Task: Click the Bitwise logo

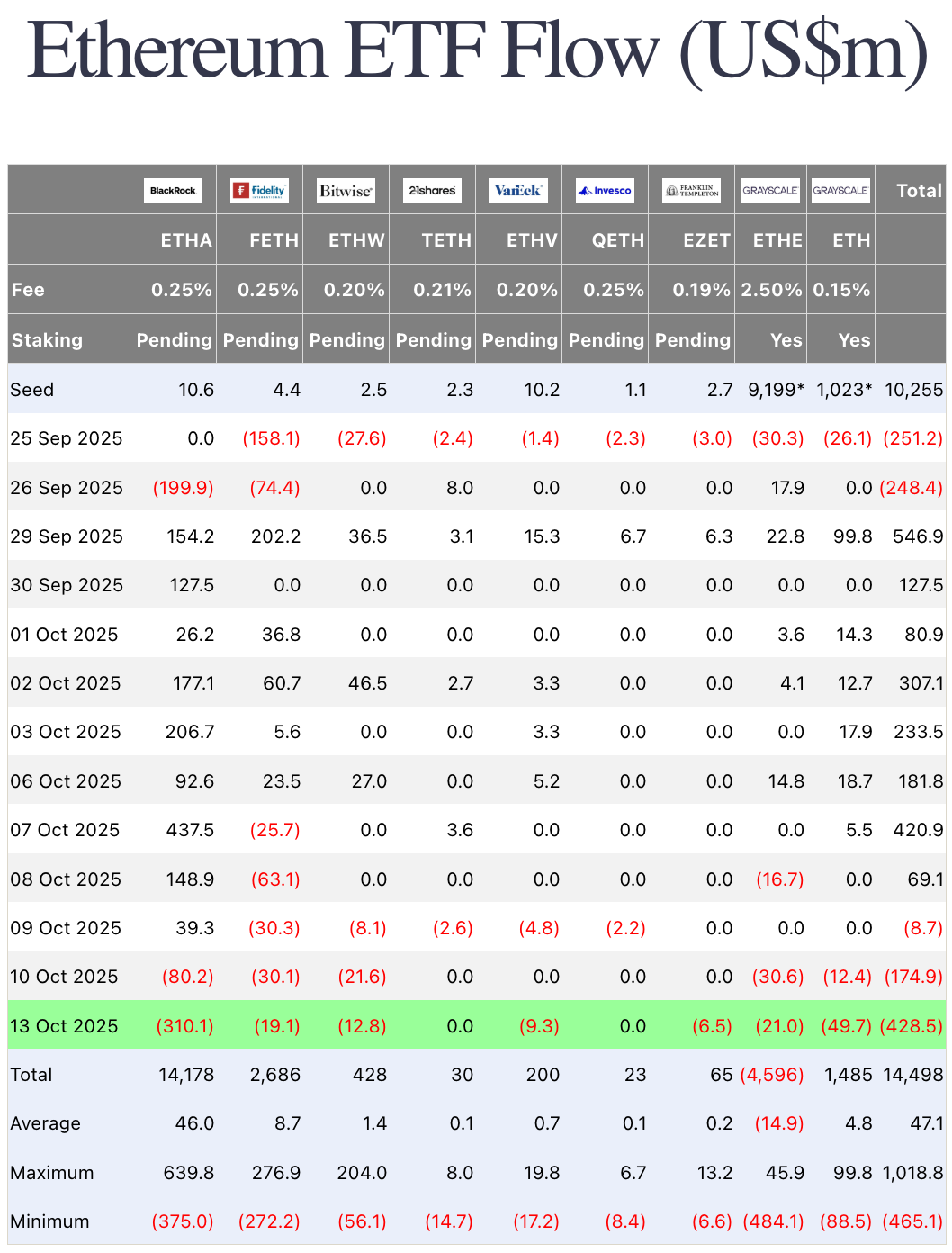Action: coord(346,191)
